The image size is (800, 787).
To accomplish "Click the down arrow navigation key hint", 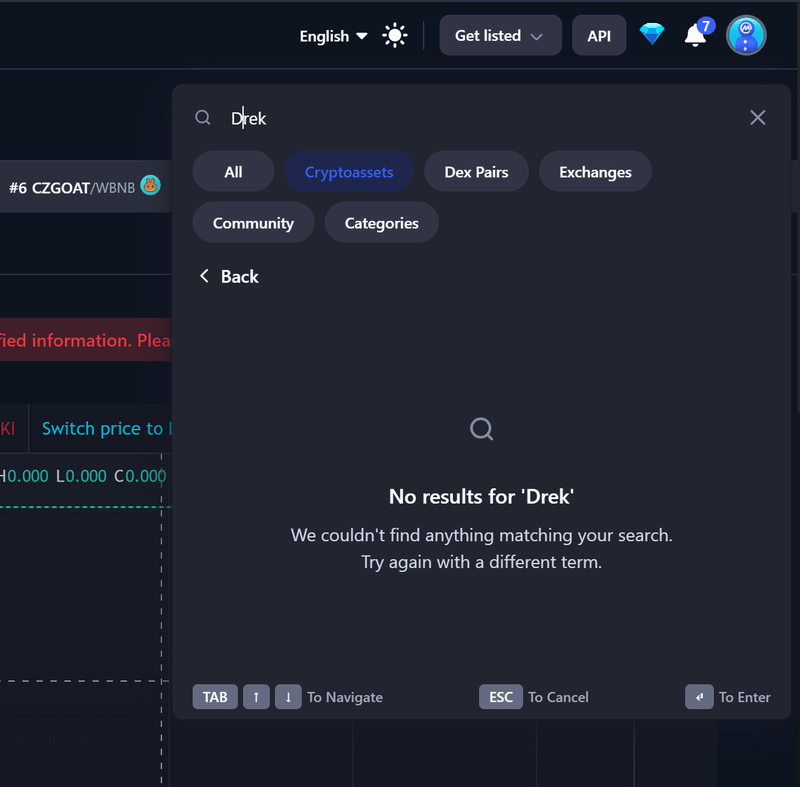I will [288, 697].
